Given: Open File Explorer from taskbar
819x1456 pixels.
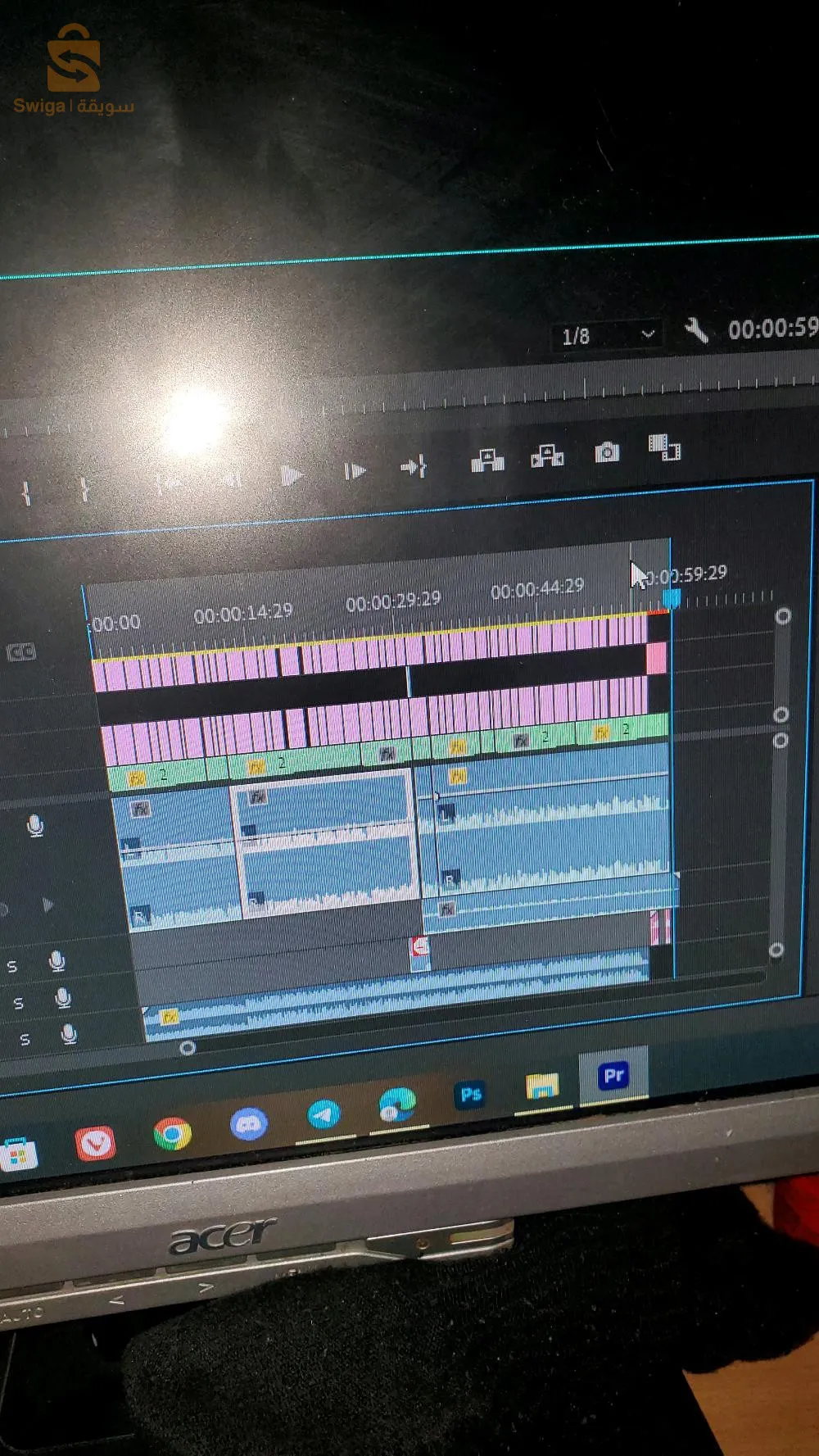Looking at the screenshot, I should pyautogui.click(x=541, y=1086).
